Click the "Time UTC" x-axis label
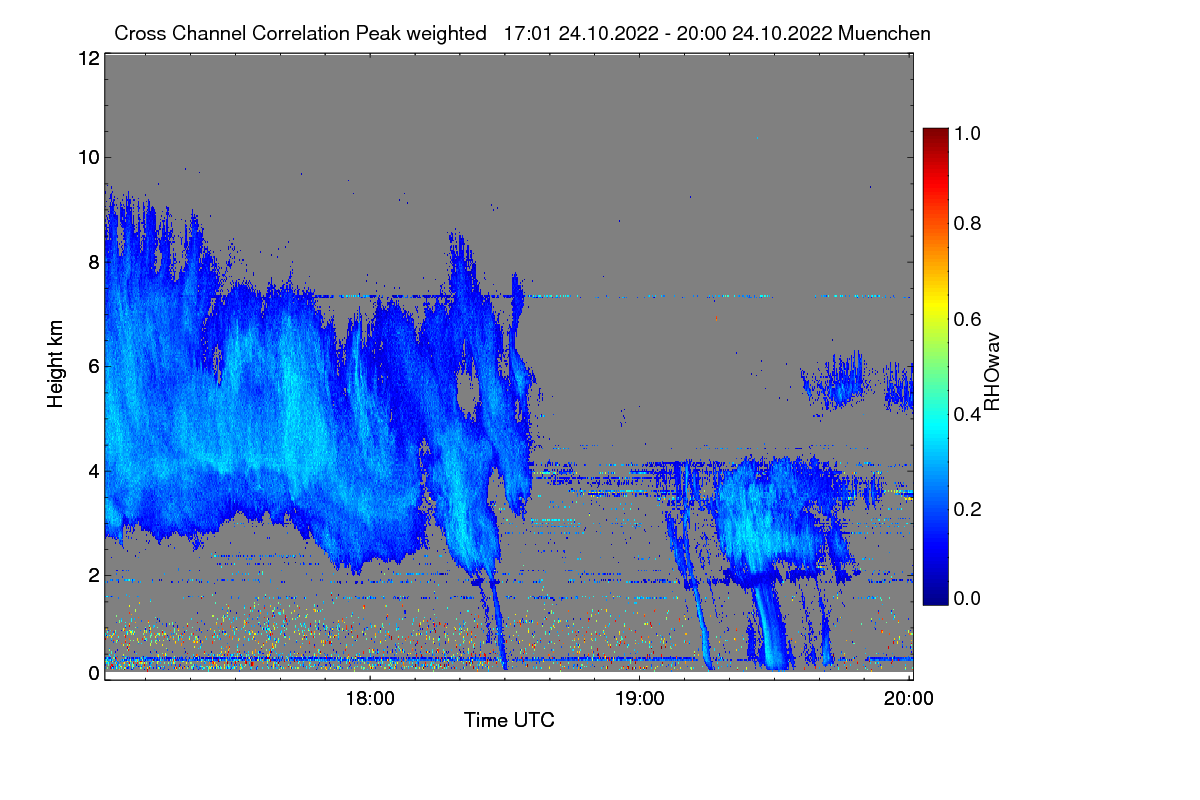1200x800 pixels. pos(509,720)
